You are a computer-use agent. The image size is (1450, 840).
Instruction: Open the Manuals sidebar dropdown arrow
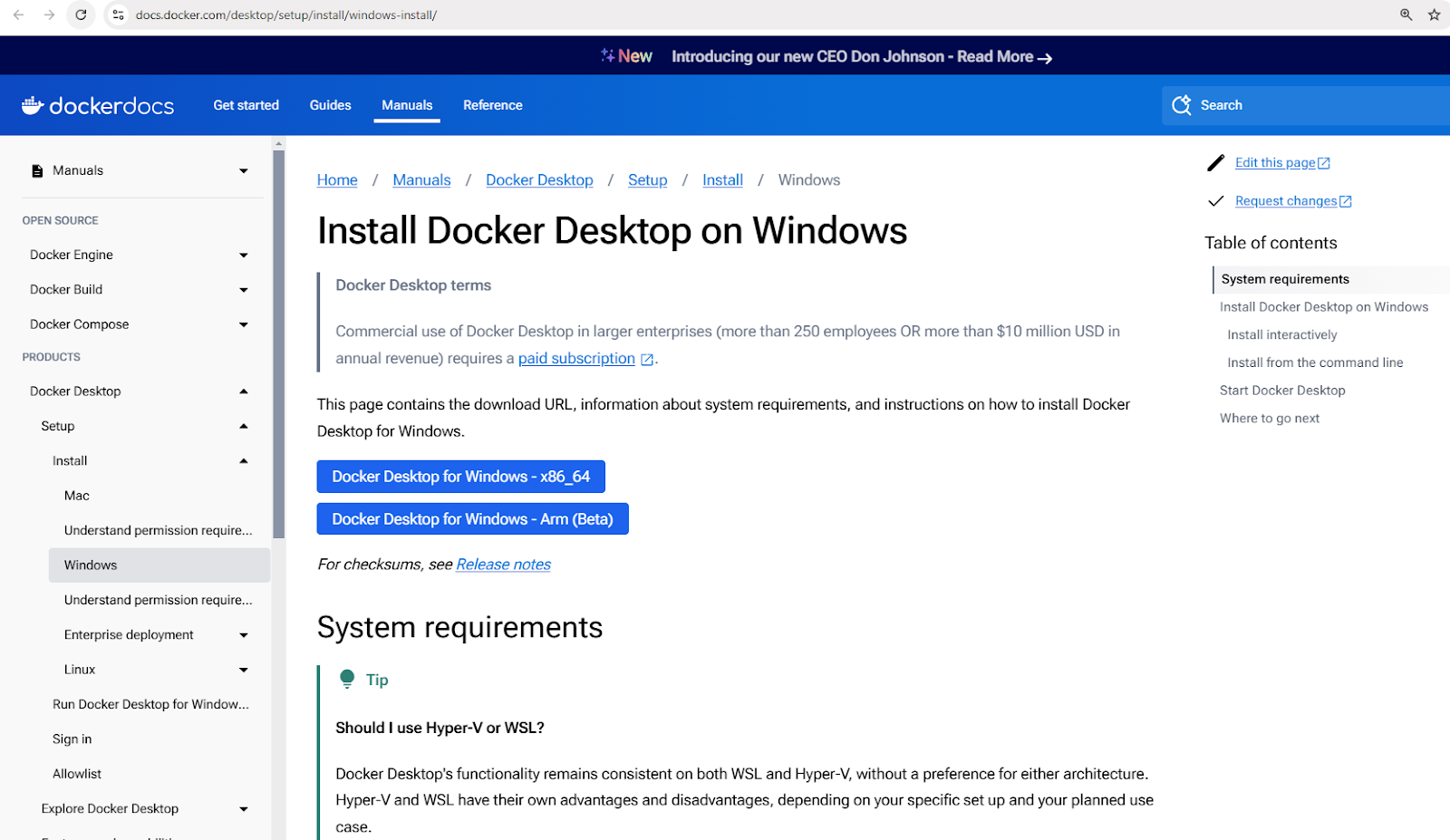click(x=244, y=170)
